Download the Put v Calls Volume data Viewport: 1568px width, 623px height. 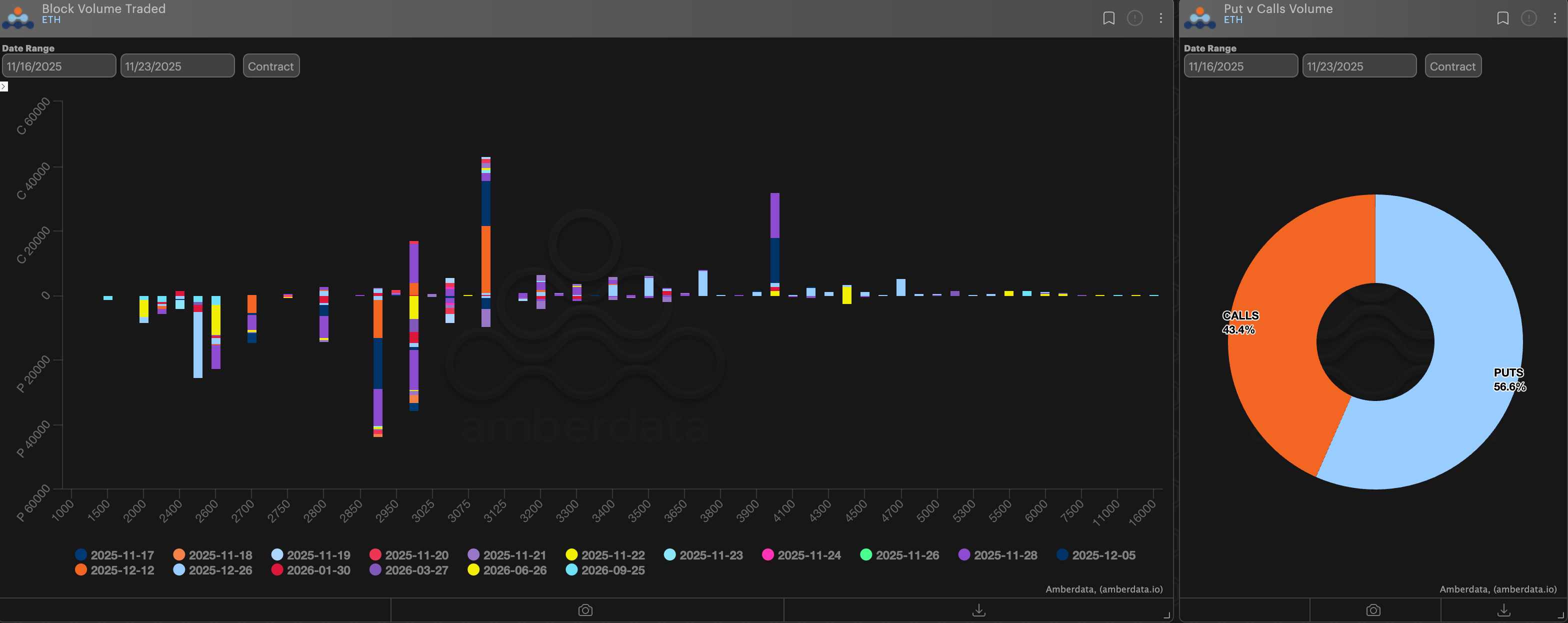1503,610
